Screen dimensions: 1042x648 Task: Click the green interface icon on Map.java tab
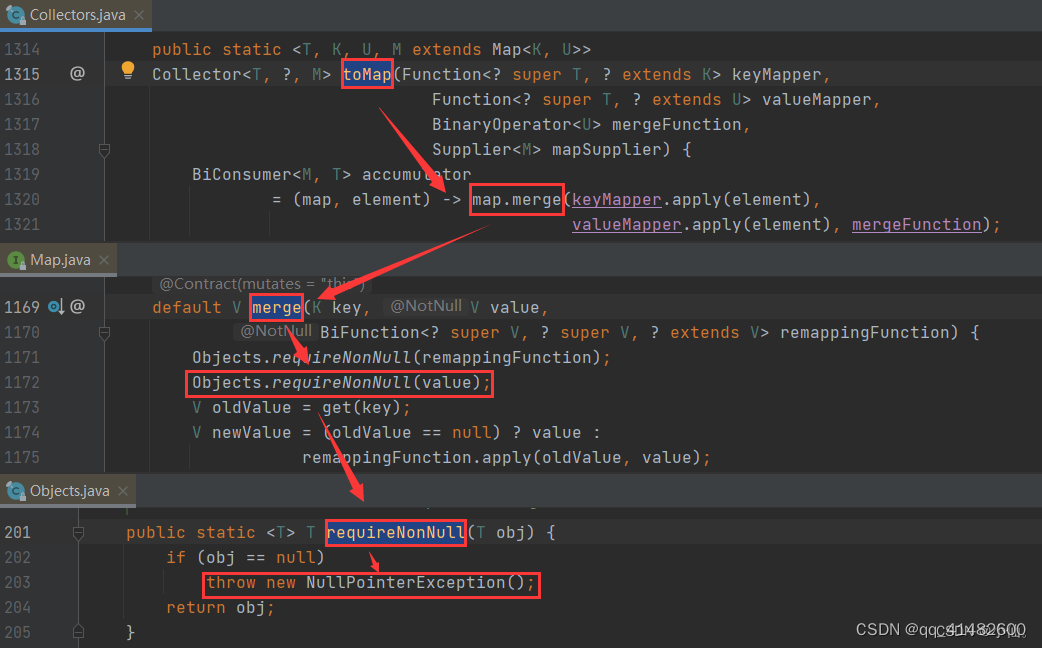click(15, 259)
